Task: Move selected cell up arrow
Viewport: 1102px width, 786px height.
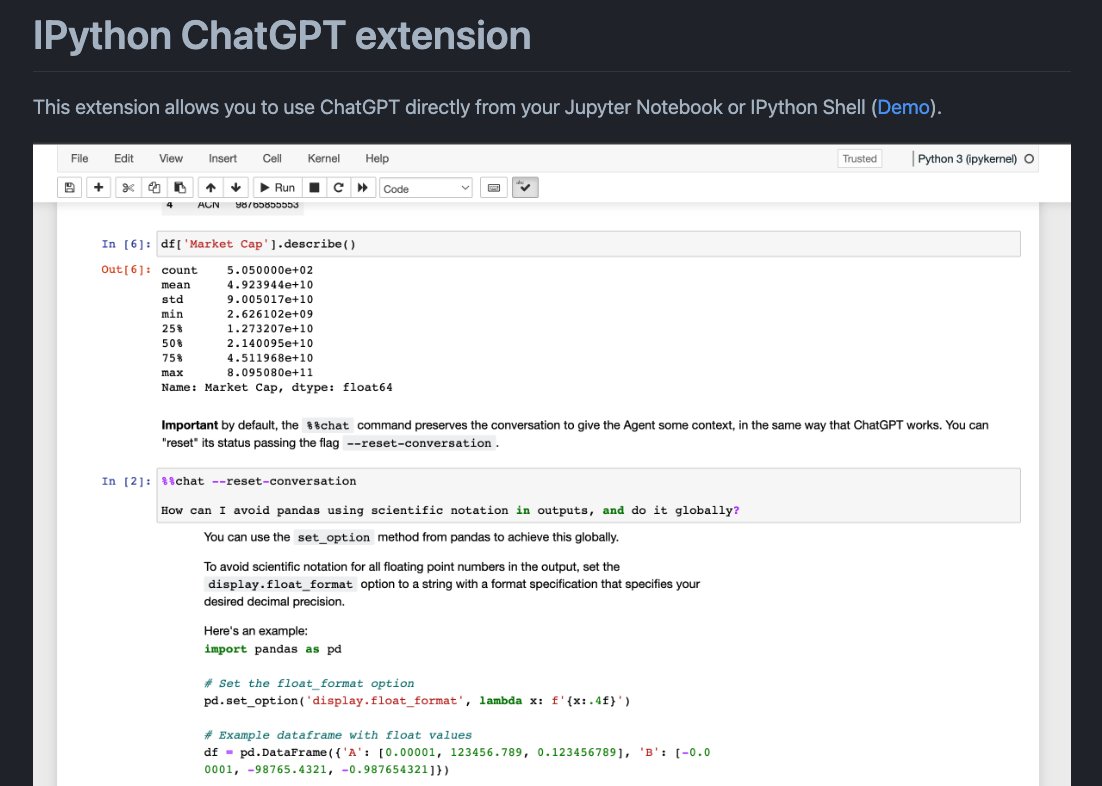Action: pos(210,188)
